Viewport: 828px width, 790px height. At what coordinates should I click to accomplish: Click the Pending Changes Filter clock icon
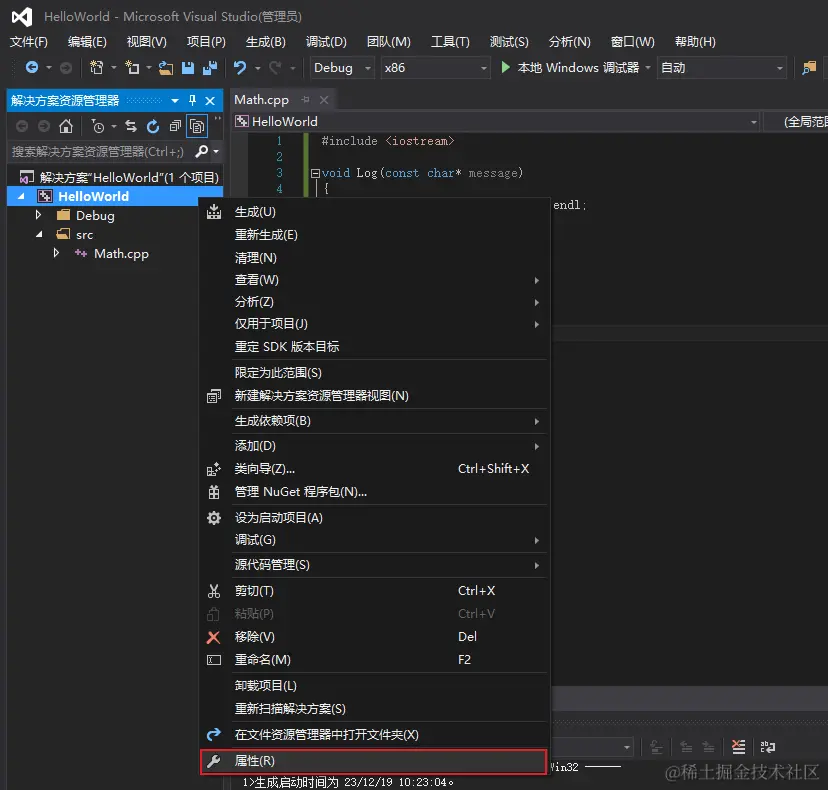tap(98, 126)
